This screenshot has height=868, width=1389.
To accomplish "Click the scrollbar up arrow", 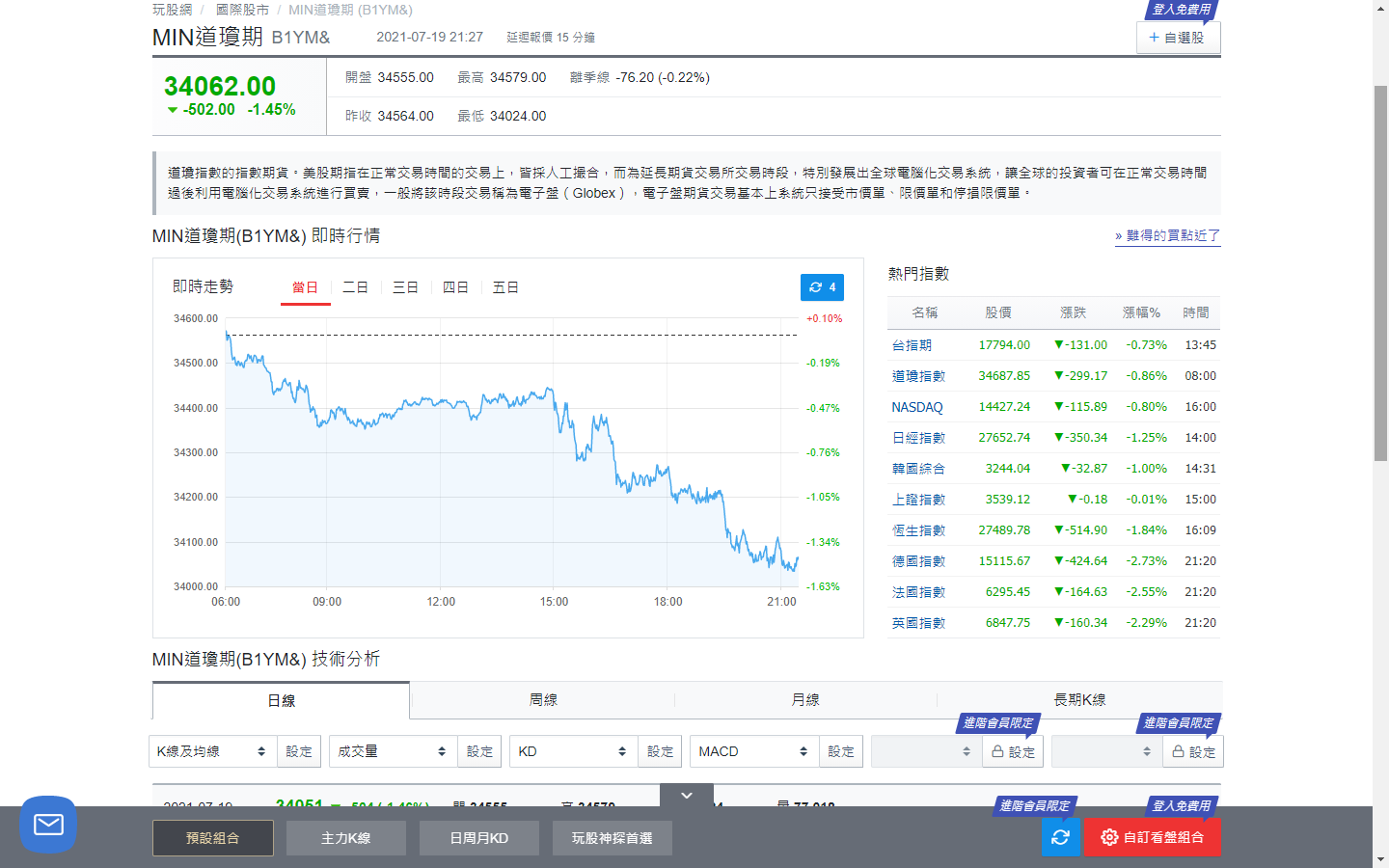I will click(1380, 8).
